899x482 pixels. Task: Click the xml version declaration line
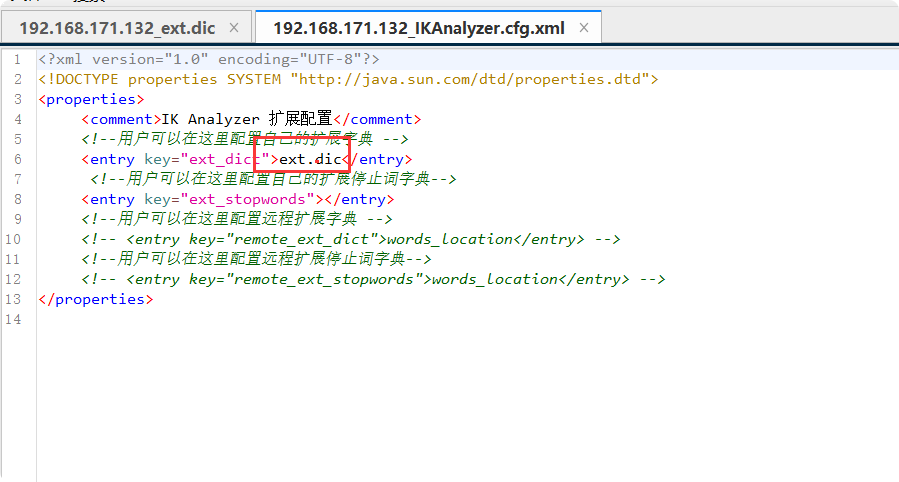click(x=209, y=60)
